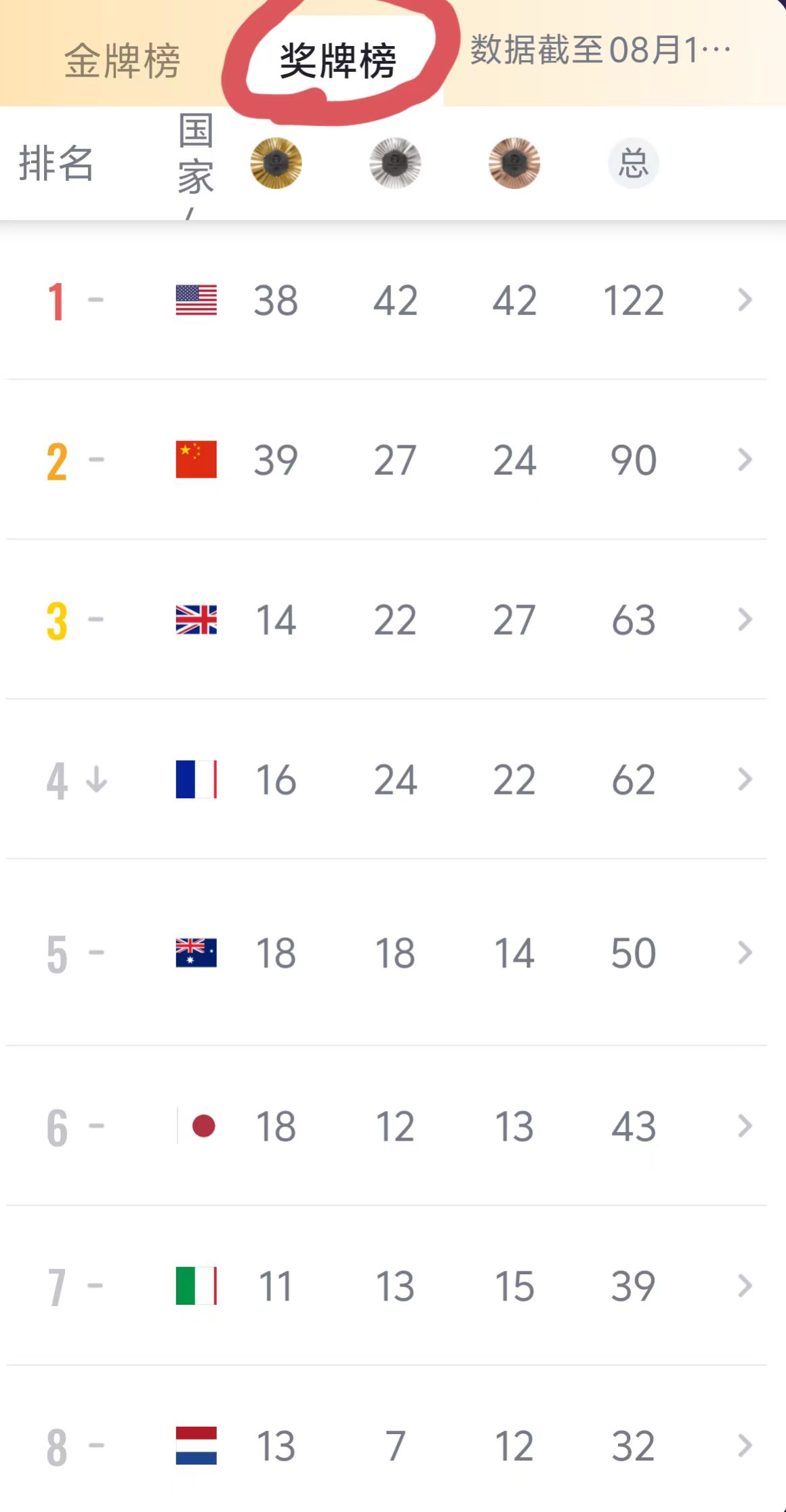Screen dimensions: 786x1512
Task: Select the 奖牌榜 tab
Action: [x=337, y=61]
